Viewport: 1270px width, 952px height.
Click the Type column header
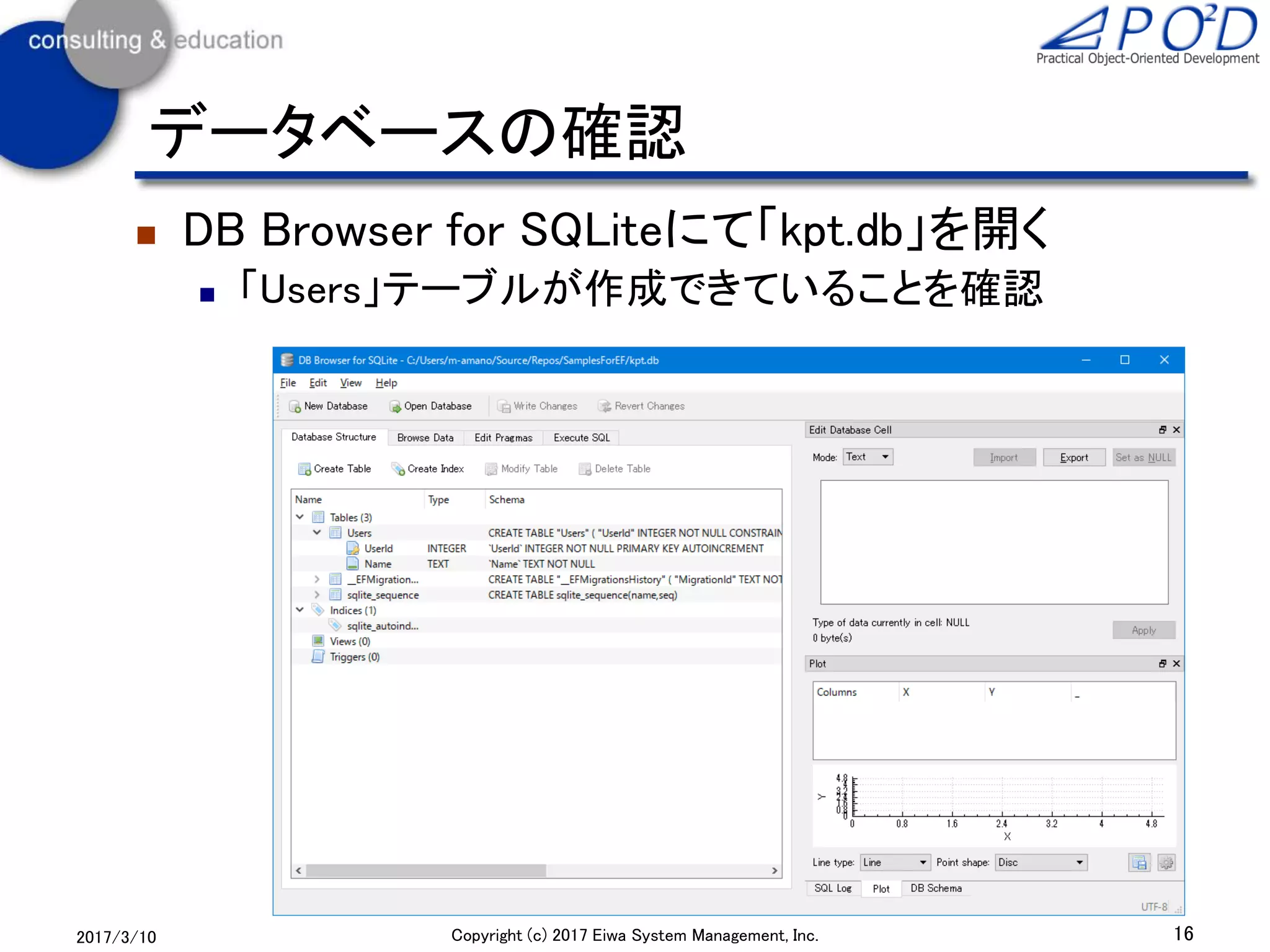click(455, 500)
